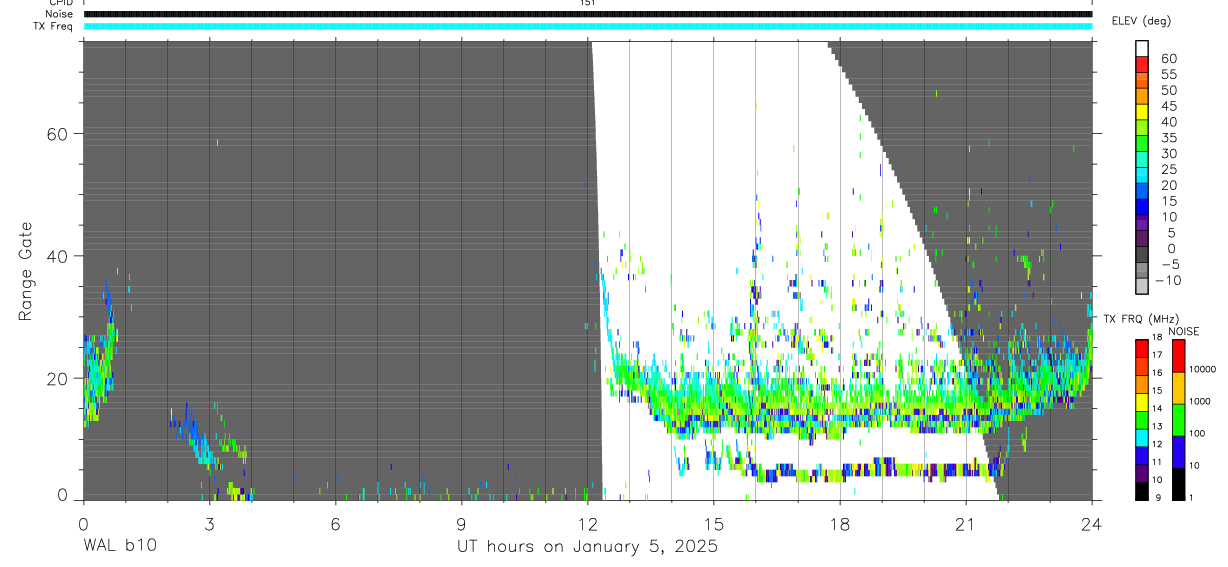1228x567 pixels.
Task: Click the 18 UT hour axis label
Action: (x=840, y=524)
